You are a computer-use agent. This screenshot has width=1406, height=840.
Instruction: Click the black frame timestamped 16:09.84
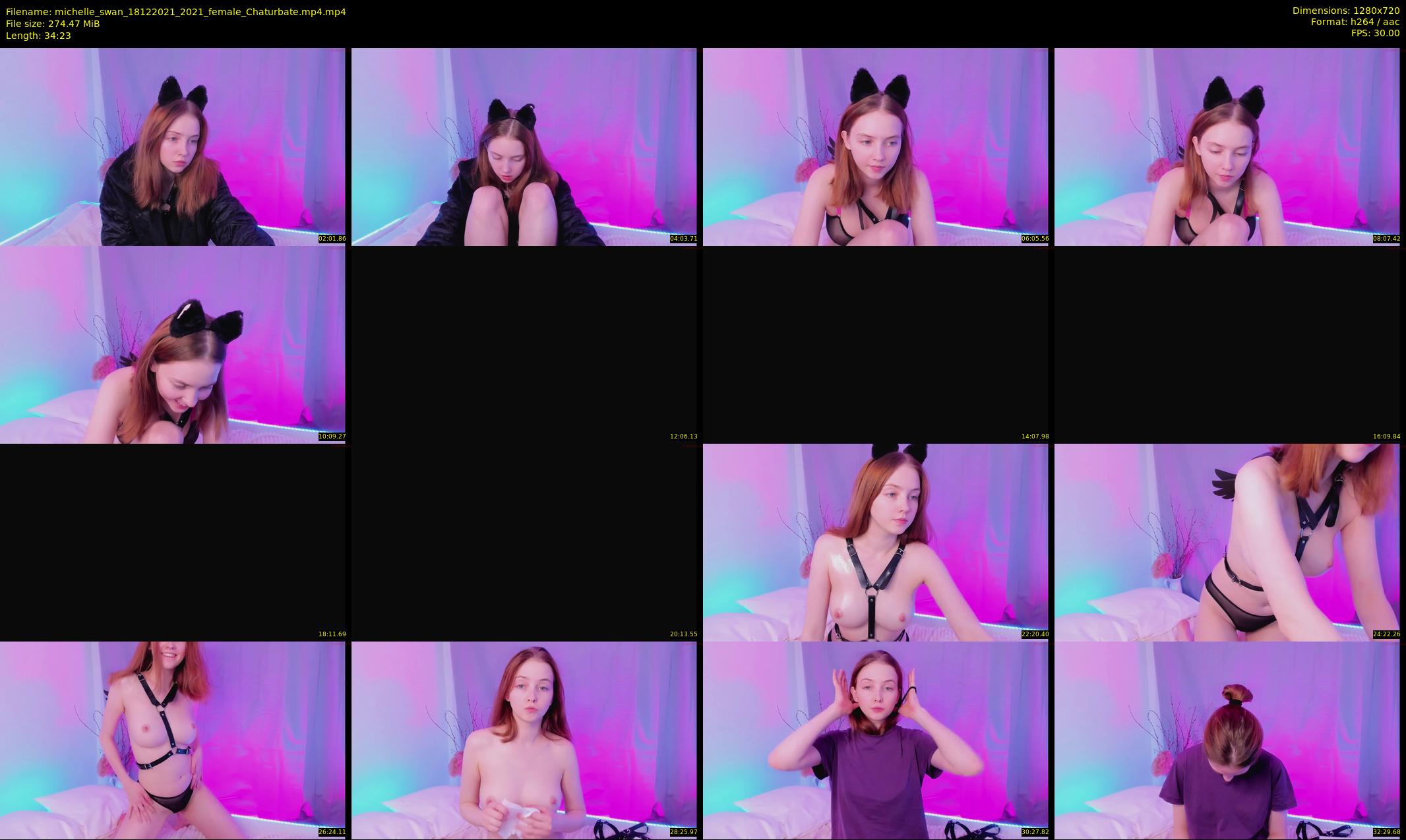point(1227,344)
